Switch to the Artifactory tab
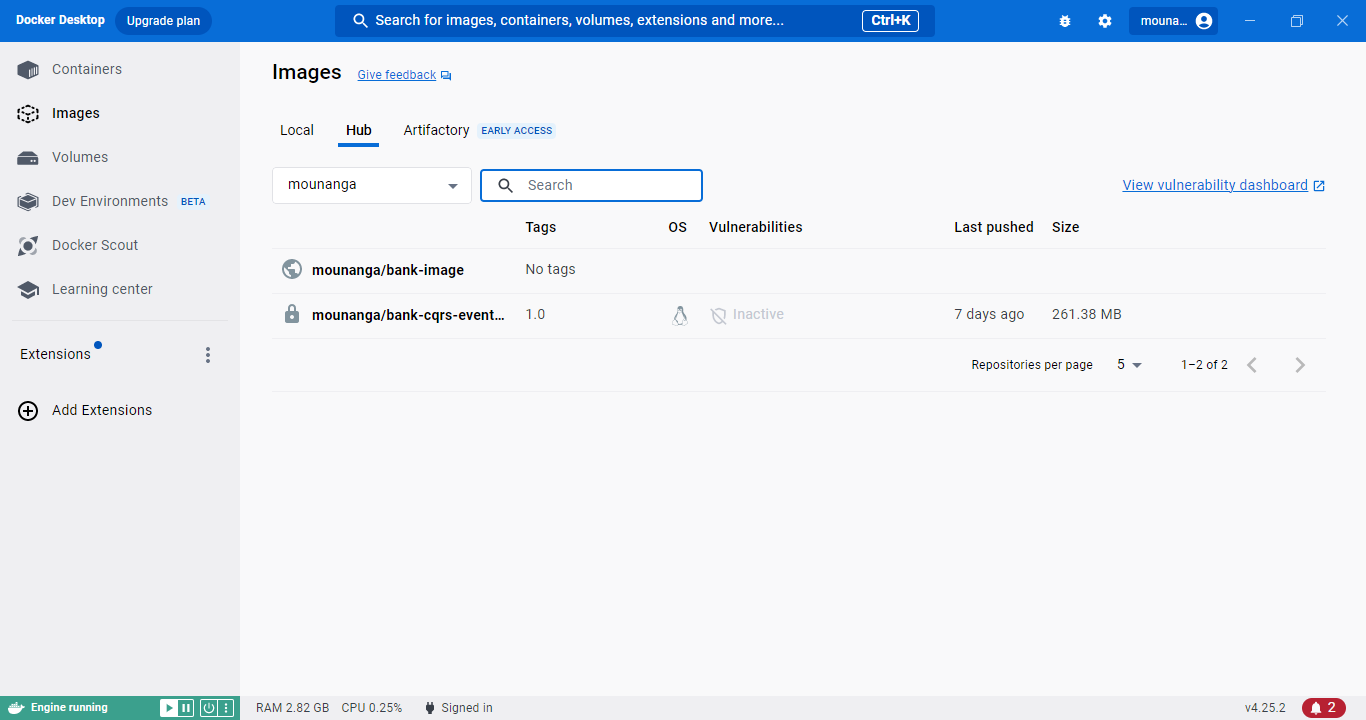1366x720 pixels. [436, 130]
